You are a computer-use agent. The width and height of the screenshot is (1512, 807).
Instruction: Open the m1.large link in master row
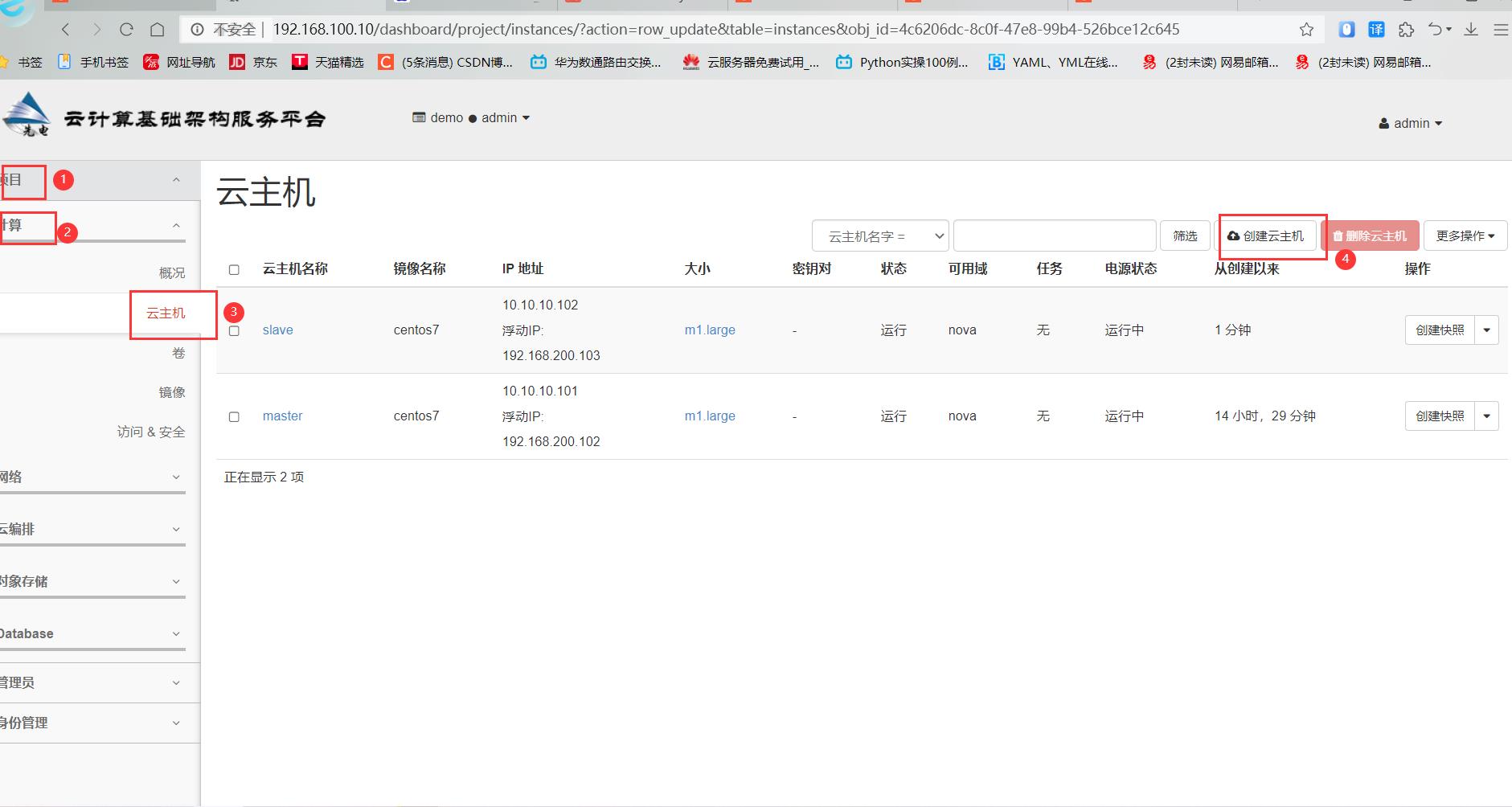pos(710,416)
